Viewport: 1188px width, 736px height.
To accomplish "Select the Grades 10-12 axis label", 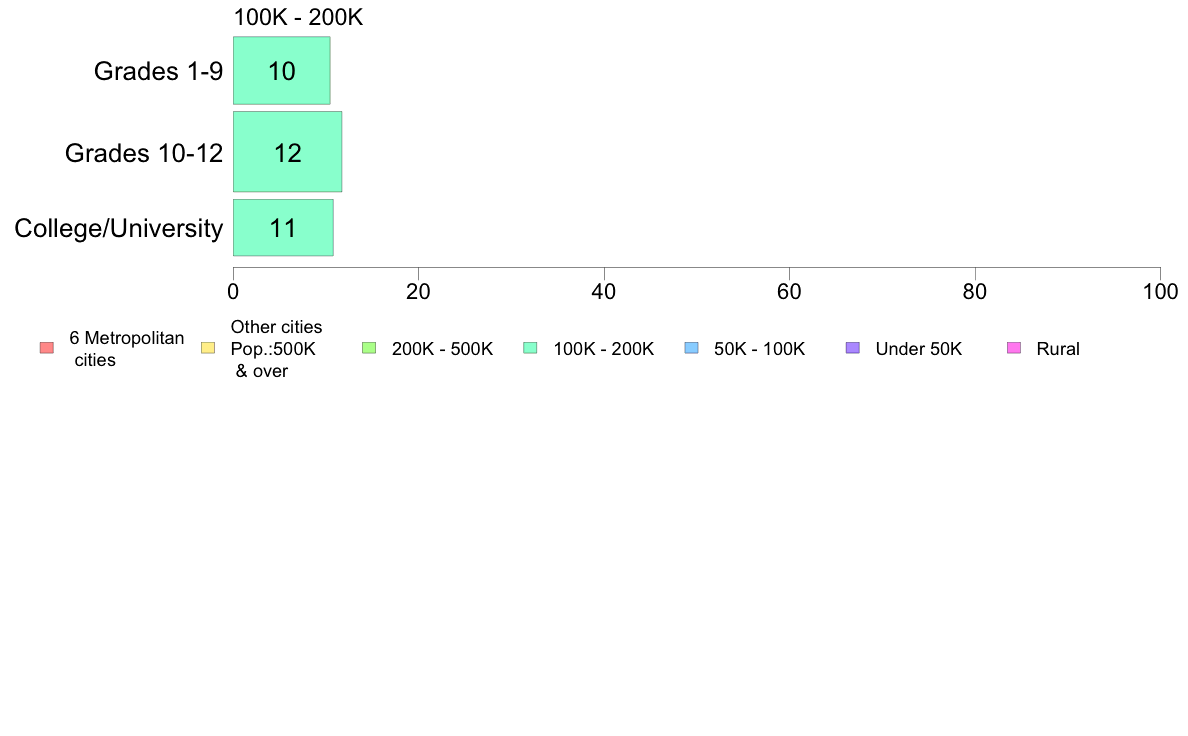I will coord(144,152).
